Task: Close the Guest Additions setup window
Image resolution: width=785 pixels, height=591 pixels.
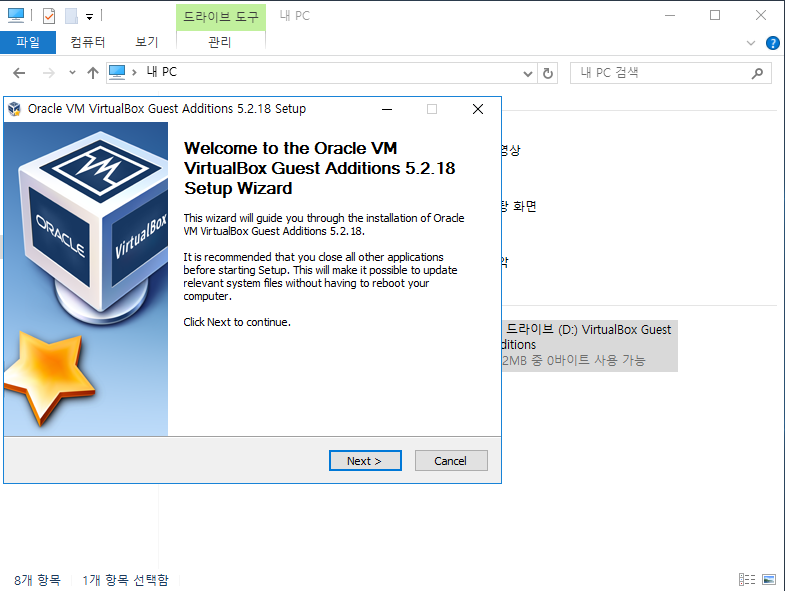Action: tap(478, 109)
